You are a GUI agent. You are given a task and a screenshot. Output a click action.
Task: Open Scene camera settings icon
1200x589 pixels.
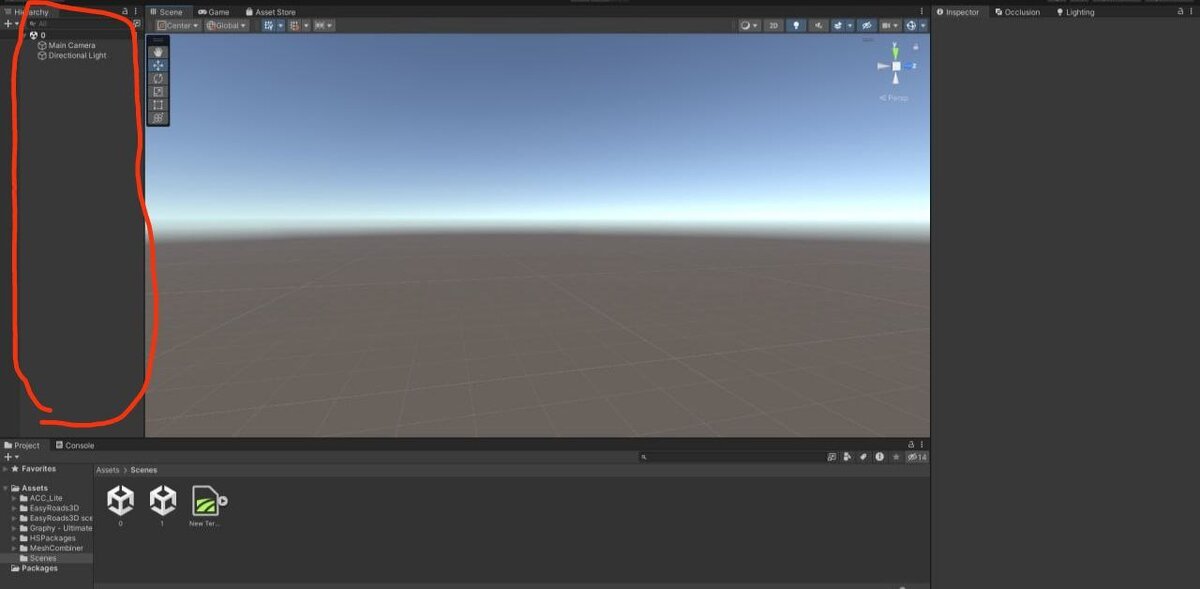(x=890, y=25)
